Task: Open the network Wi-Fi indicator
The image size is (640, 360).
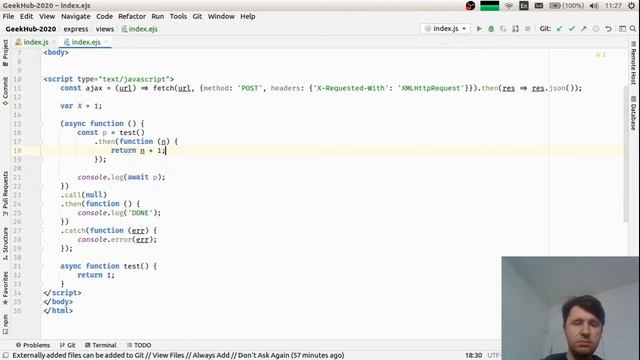Action: (x=509, y=6)
